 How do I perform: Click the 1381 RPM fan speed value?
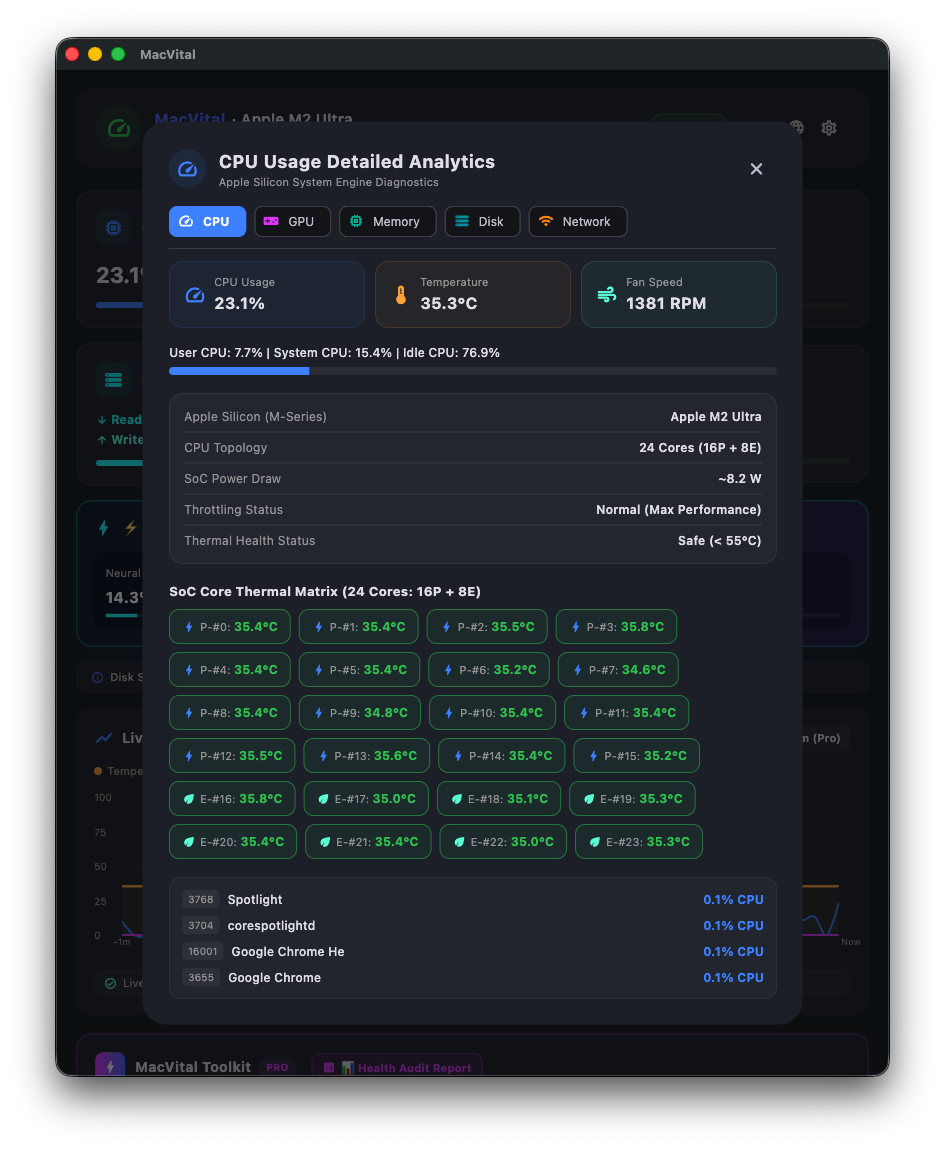click(666, 304)
